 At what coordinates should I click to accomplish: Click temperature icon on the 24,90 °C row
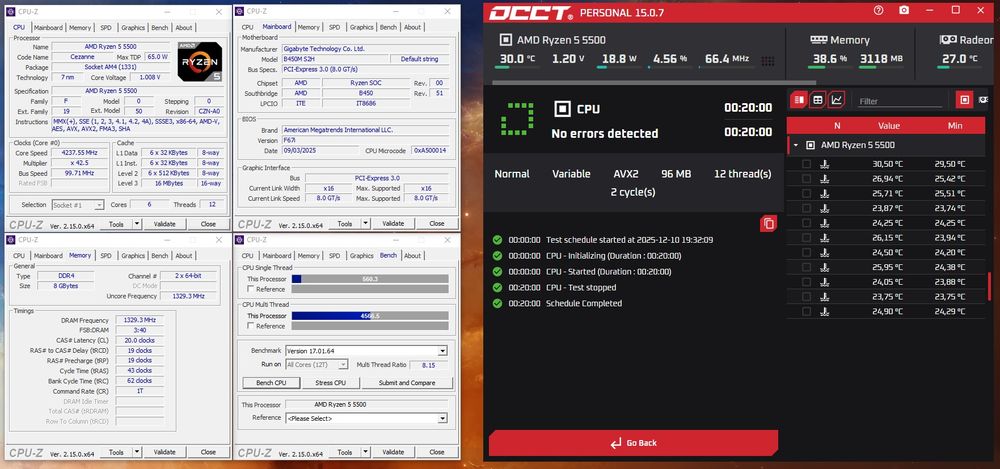coord(824,311)
